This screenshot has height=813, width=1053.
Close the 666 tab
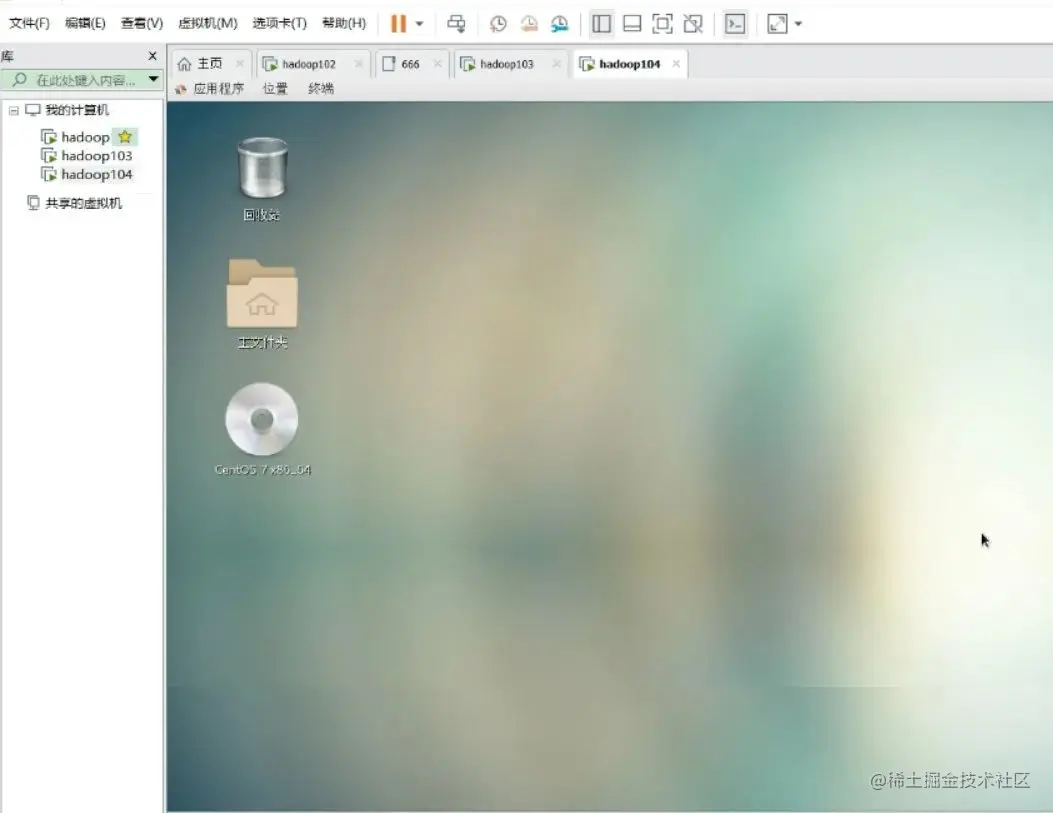pos(438,64)
